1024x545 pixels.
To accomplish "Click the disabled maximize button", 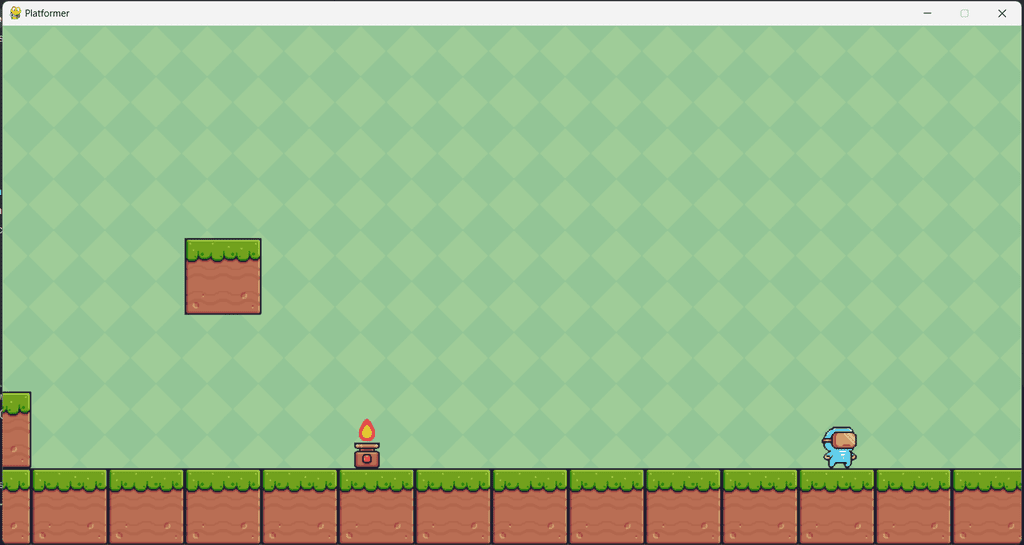I will click(964, 13).
